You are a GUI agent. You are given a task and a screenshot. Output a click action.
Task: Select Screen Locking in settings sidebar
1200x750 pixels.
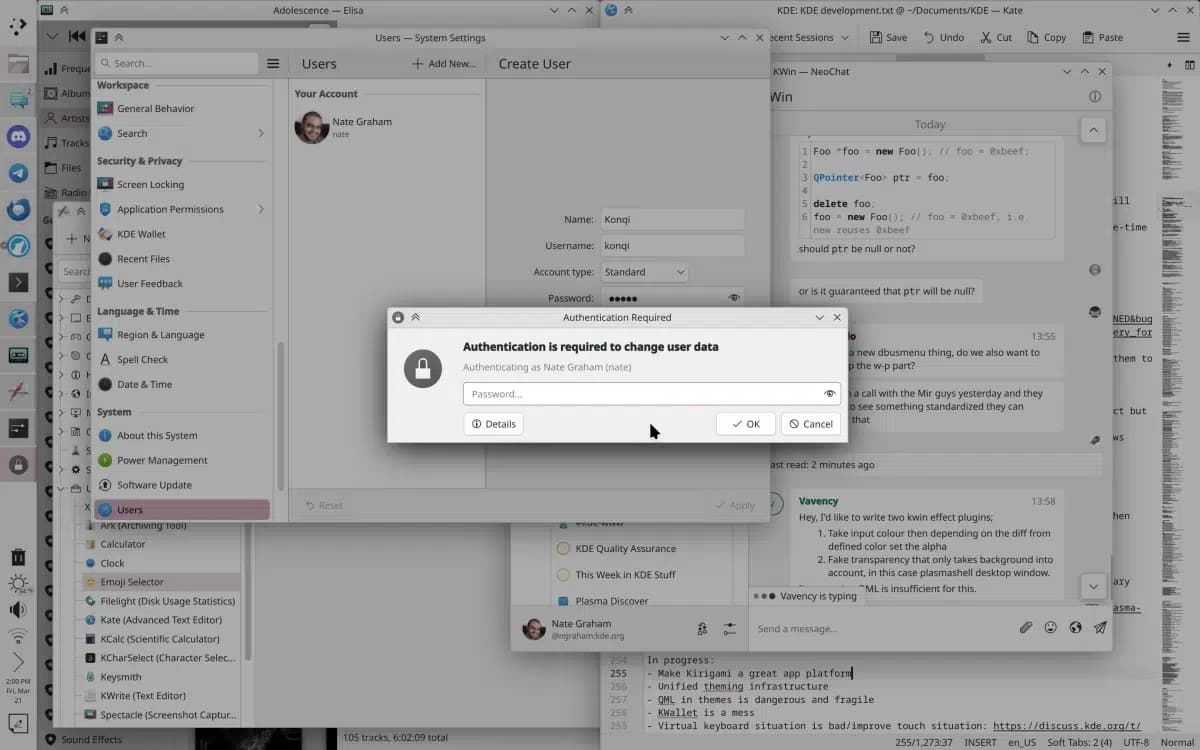point(150,184)
